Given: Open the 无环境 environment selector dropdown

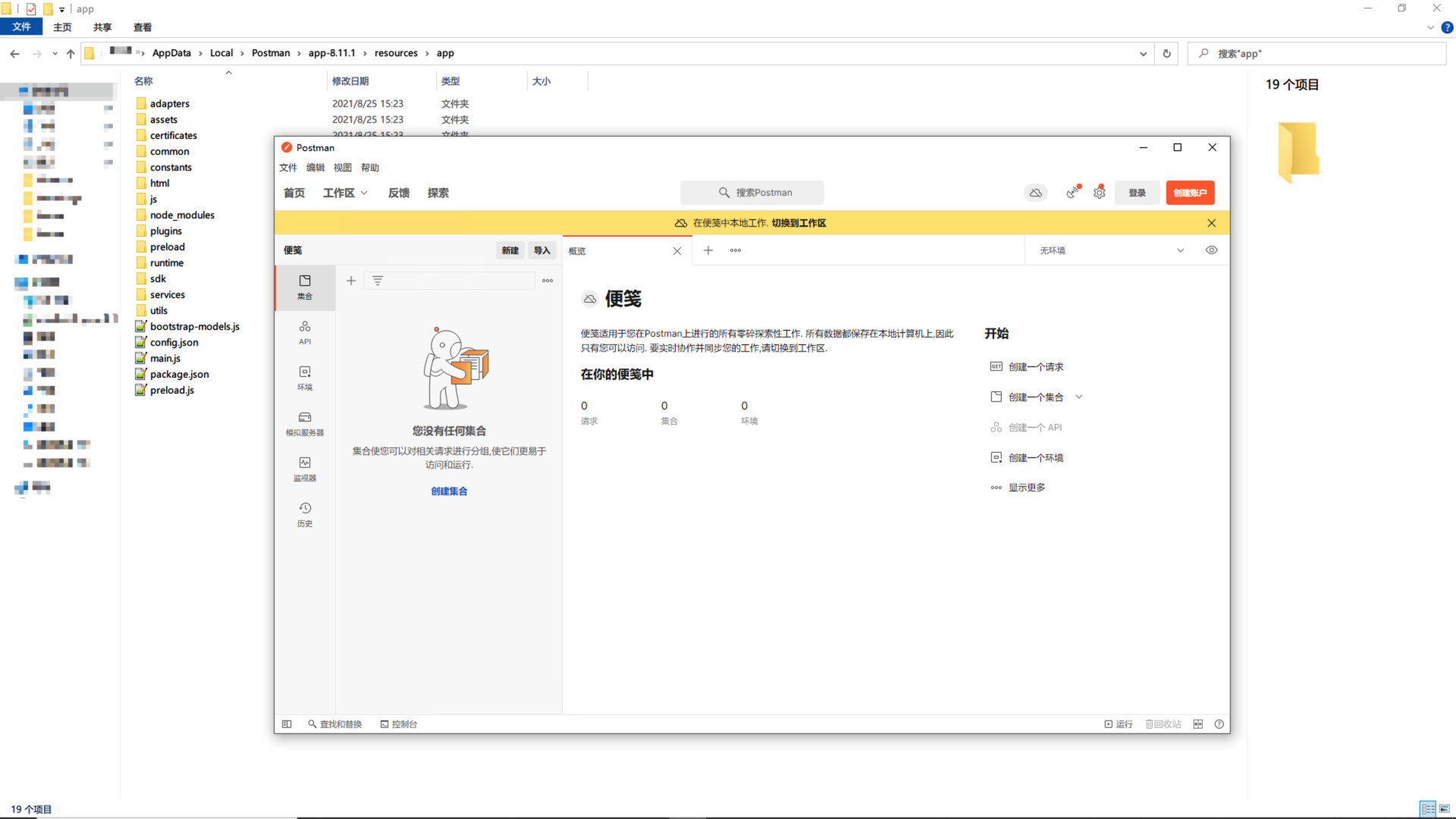Looking at the screenshot, I should coord(1112,250).
